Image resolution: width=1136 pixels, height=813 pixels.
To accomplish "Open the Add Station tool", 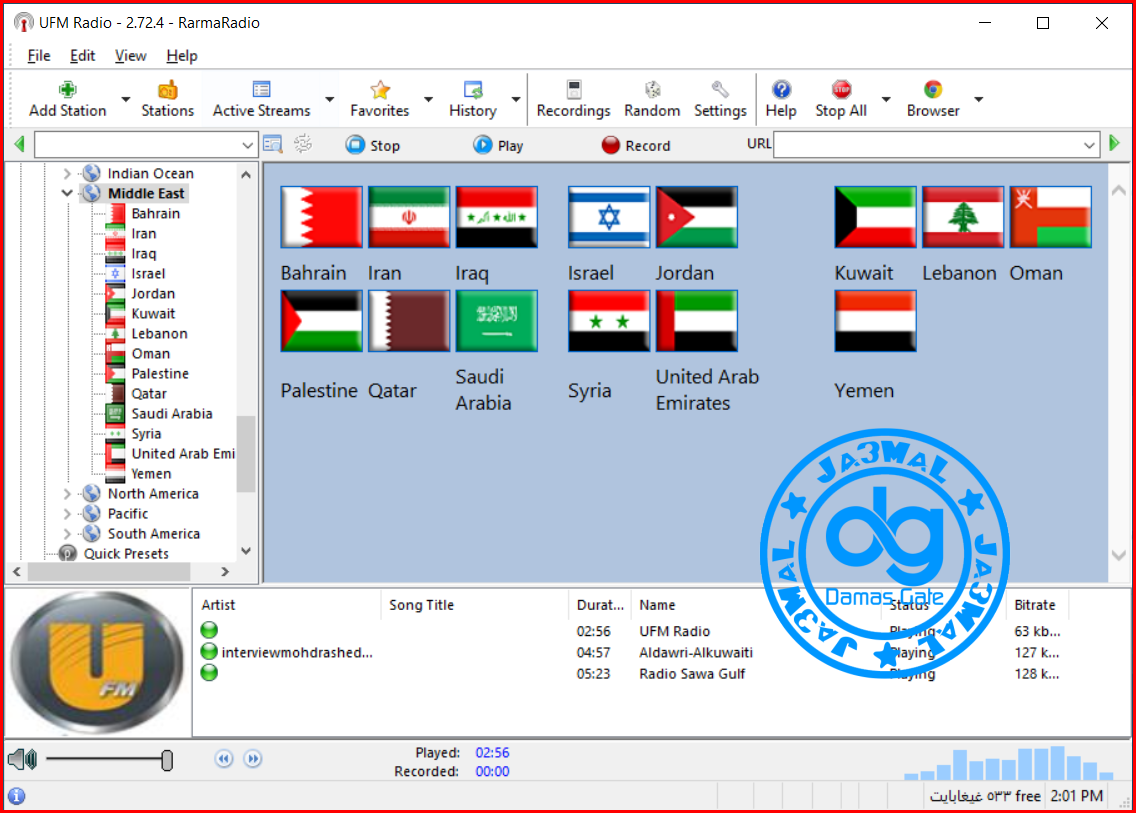I will [67, 99].
